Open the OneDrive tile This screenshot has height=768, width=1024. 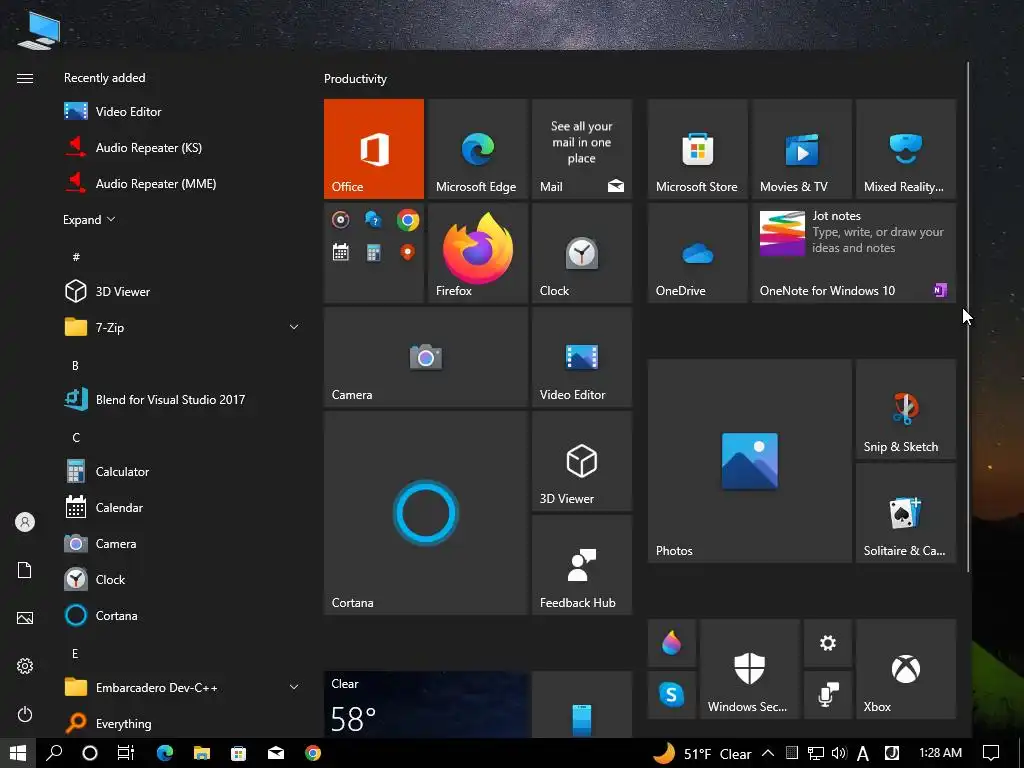click(697, 253)
